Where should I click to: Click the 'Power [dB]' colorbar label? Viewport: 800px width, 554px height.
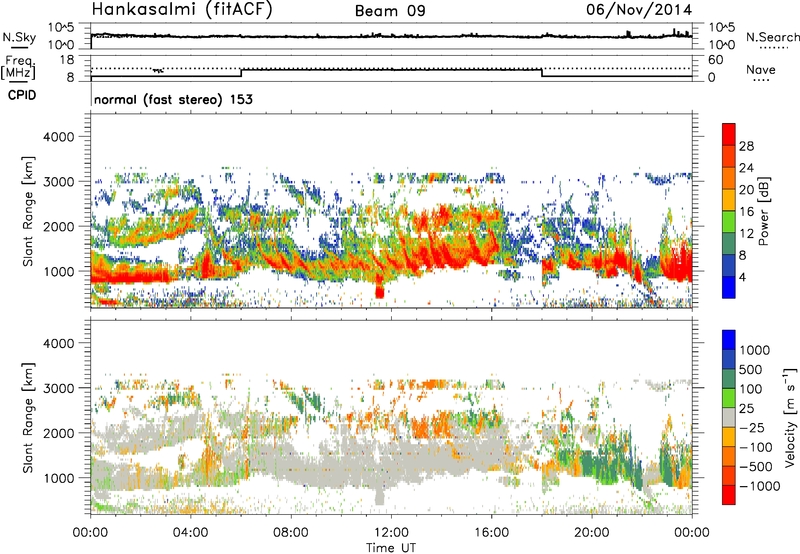pos(763,211)
